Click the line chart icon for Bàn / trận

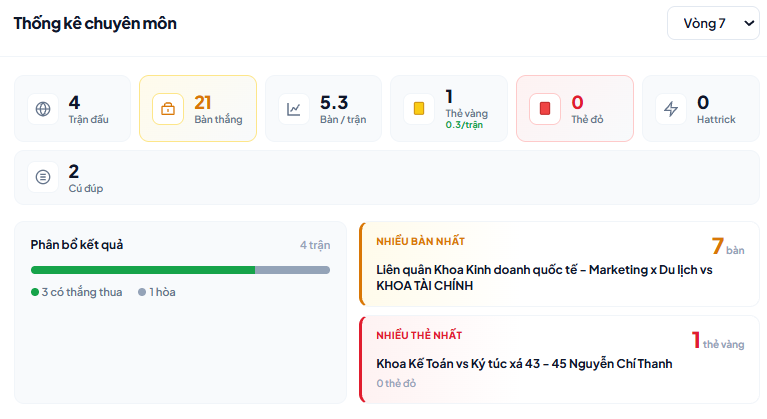(x=293, y=109)
